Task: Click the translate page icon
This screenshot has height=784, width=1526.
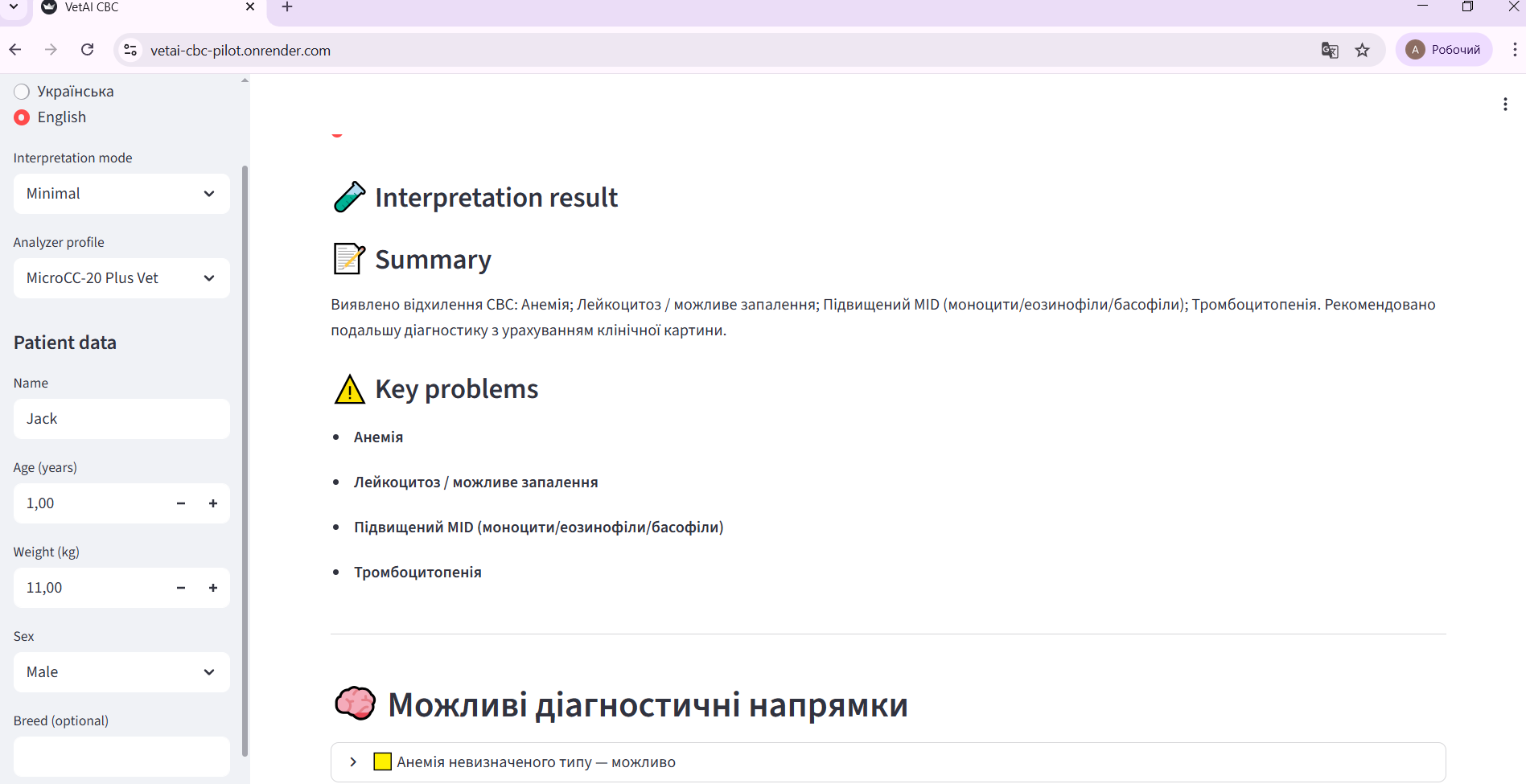Action: tap(1329, 50)
